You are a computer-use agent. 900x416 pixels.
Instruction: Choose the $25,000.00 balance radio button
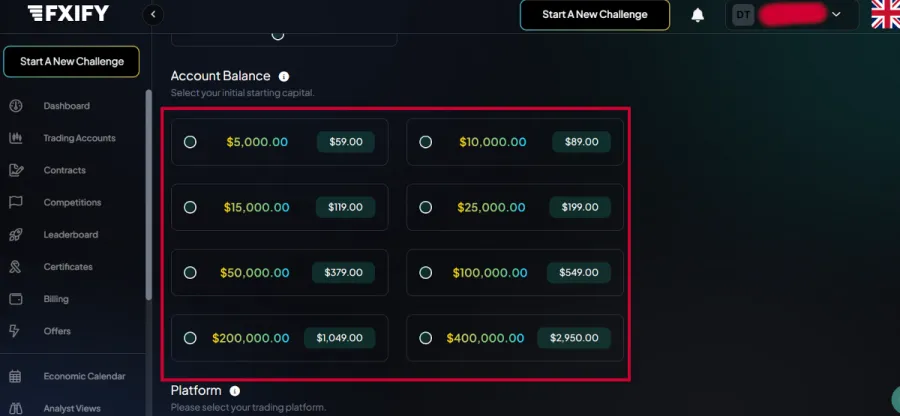[x=426, y=207]
